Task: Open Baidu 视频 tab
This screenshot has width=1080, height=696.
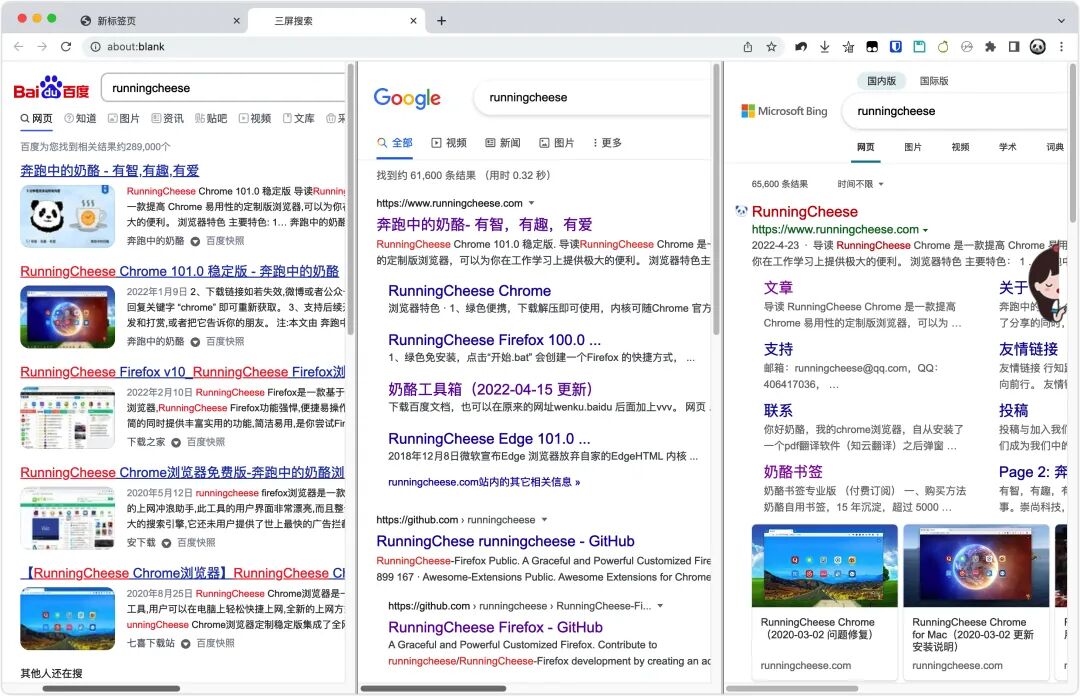Action: [255, 119]
